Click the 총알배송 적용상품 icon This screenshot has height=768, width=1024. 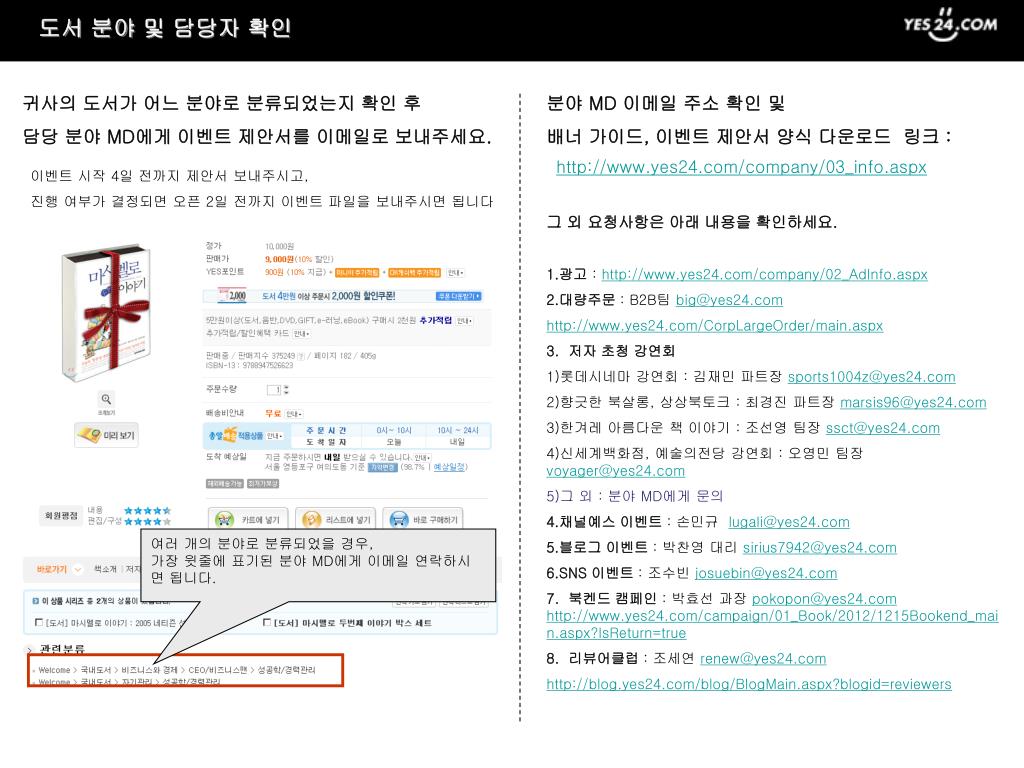point(235,435)
